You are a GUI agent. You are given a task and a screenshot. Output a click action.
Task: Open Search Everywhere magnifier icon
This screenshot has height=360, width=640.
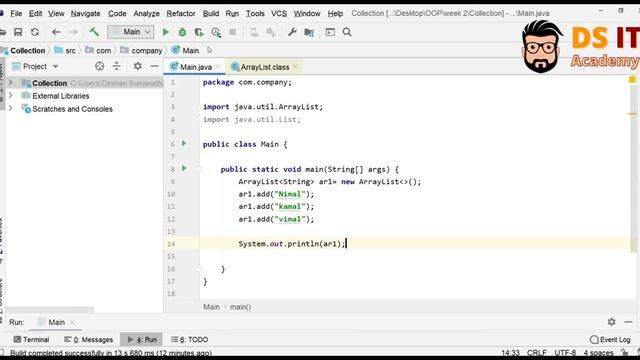[x=347, y=32]
